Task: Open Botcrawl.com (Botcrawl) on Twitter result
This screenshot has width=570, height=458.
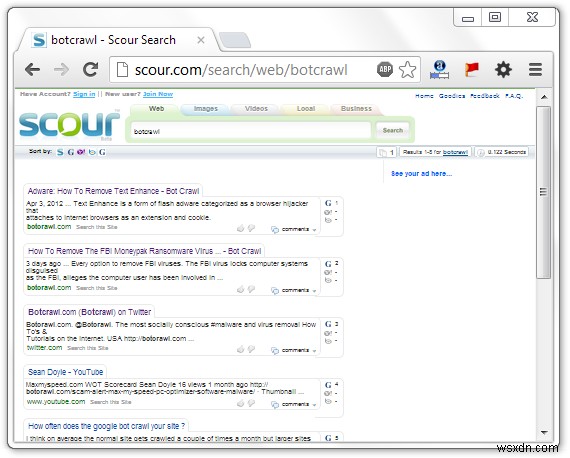Action: click(x=89, y=312)
